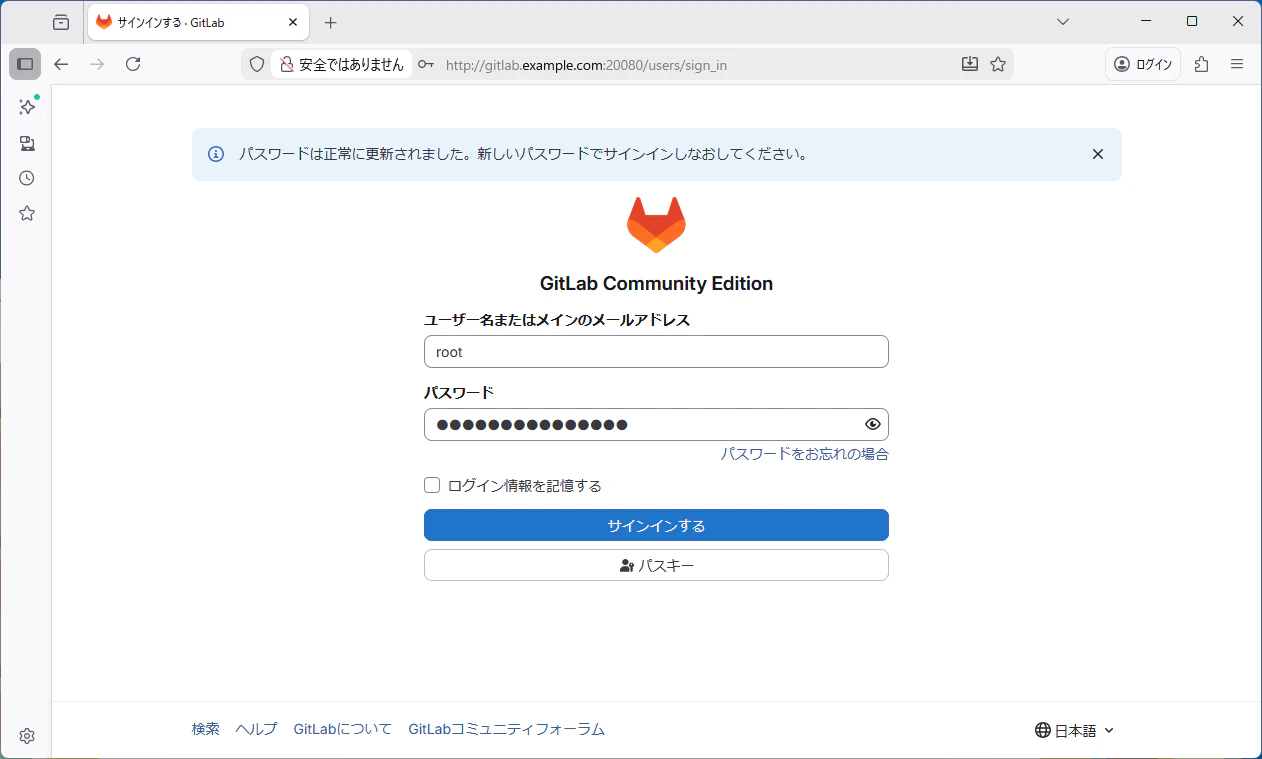Open the AI chatbot sparkle sidebar icon

(x=27, y=107)
